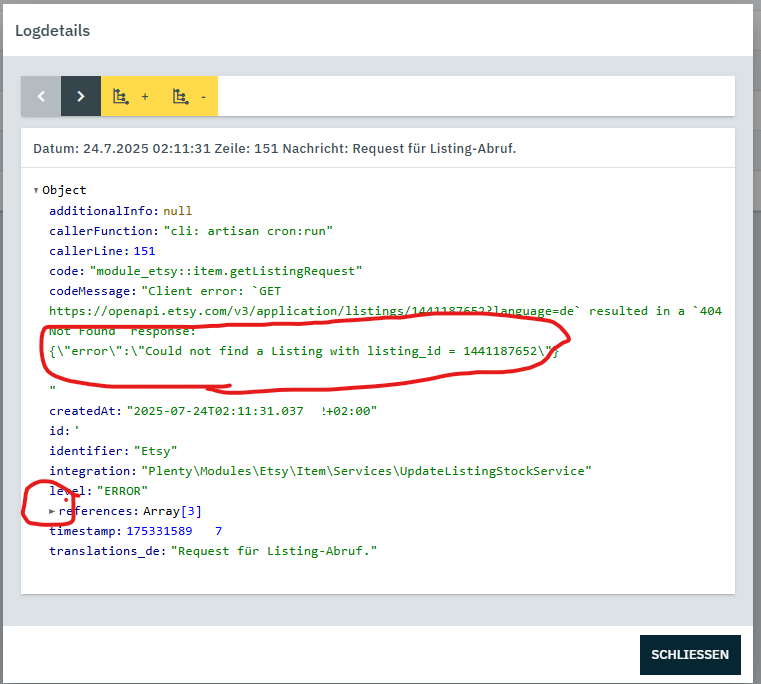Expand the references Array[3] node

pos(52,511)
